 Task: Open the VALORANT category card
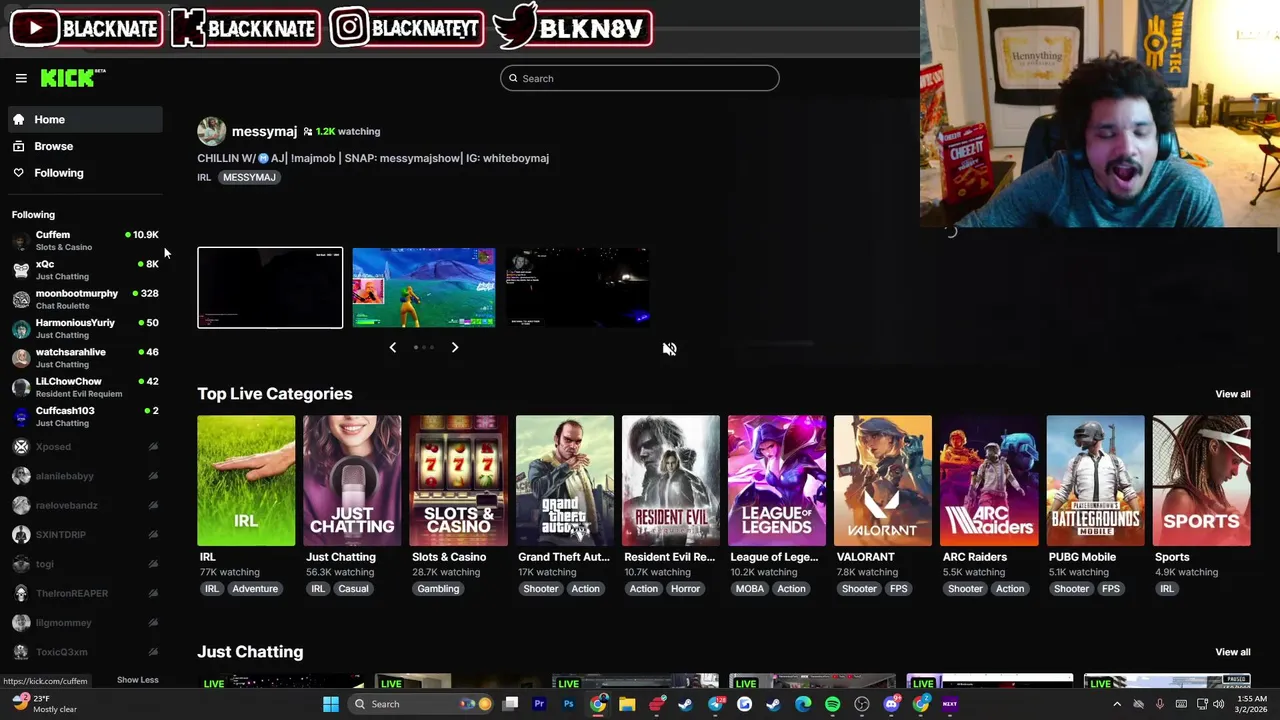[883, 481]
